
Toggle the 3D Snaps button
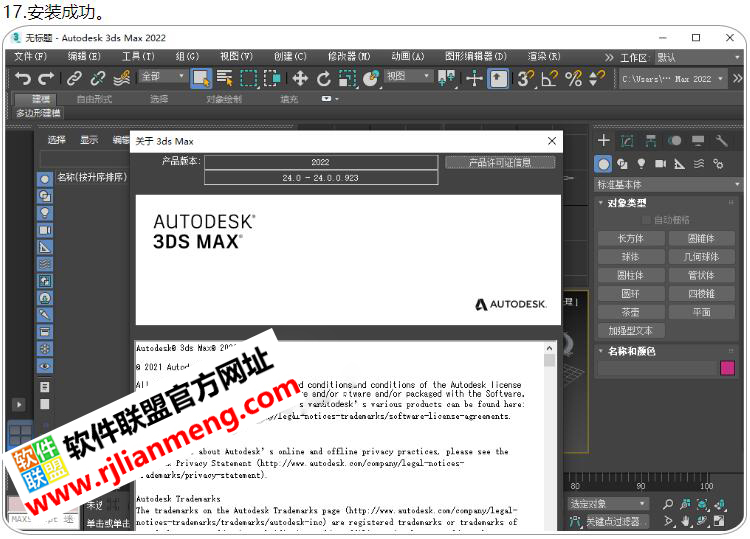tap(526, 78)
